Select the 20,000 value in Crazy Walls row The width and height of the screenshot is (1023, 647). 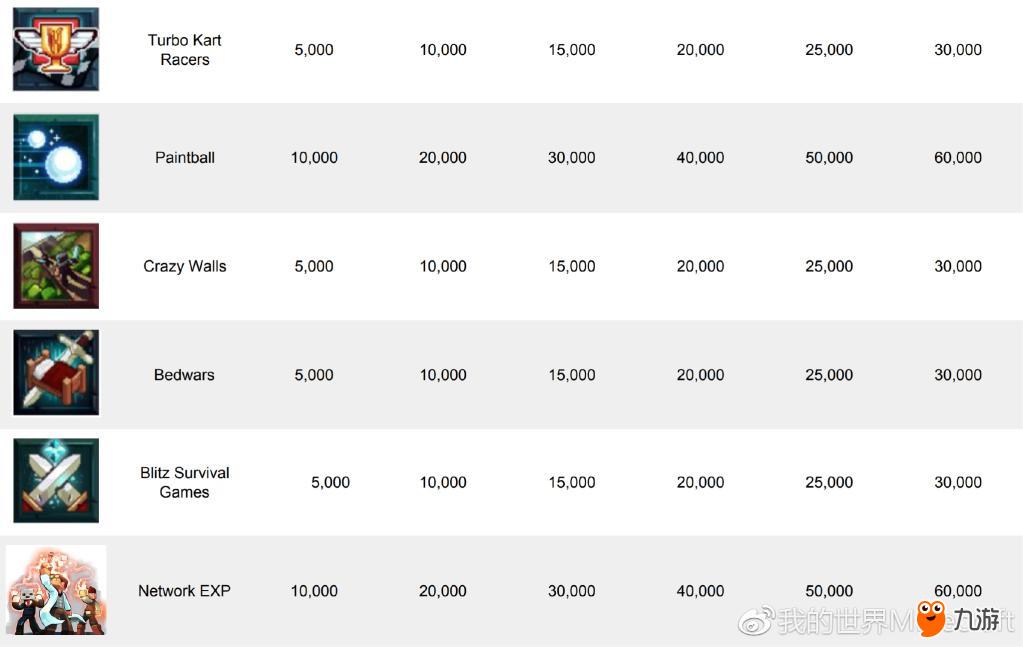[x=700, y=266]
